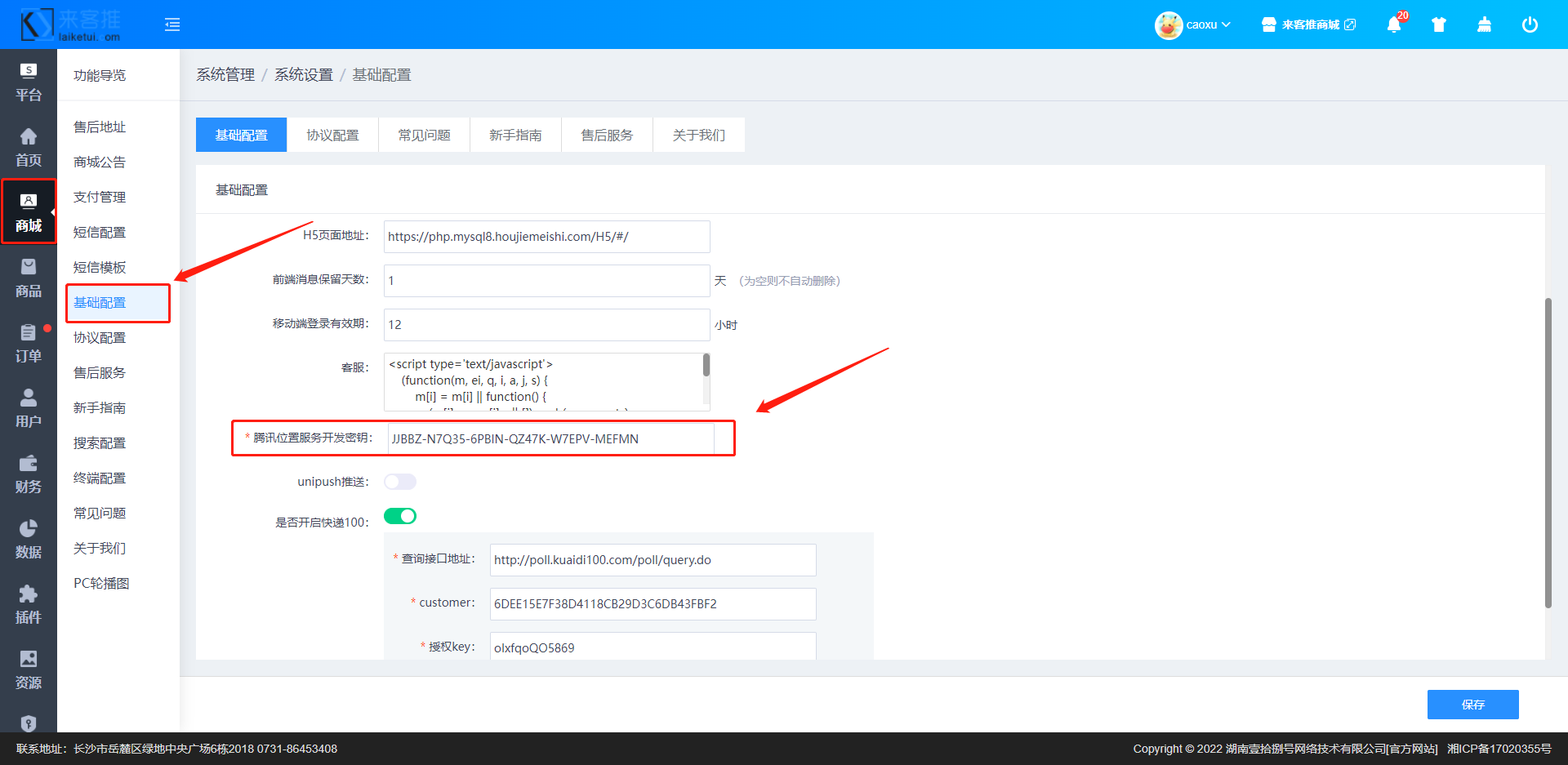Viewport: 1568px width, 765px height.
Task: Focus the 授权key input field
Action: (x=653, y=647)
